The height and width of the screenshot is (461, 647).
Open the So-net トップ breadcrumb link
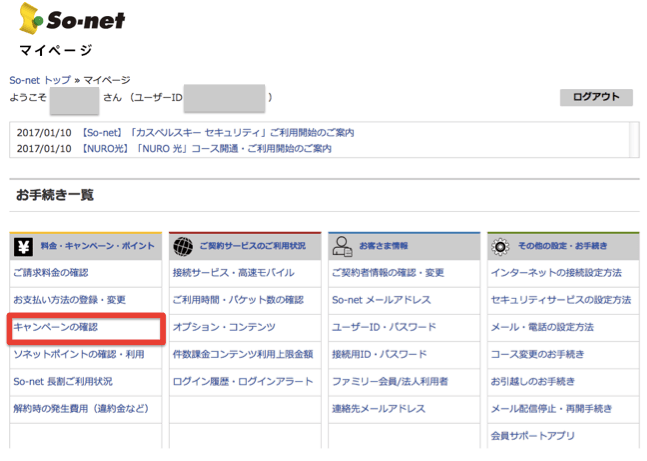[x=40, y=80]
